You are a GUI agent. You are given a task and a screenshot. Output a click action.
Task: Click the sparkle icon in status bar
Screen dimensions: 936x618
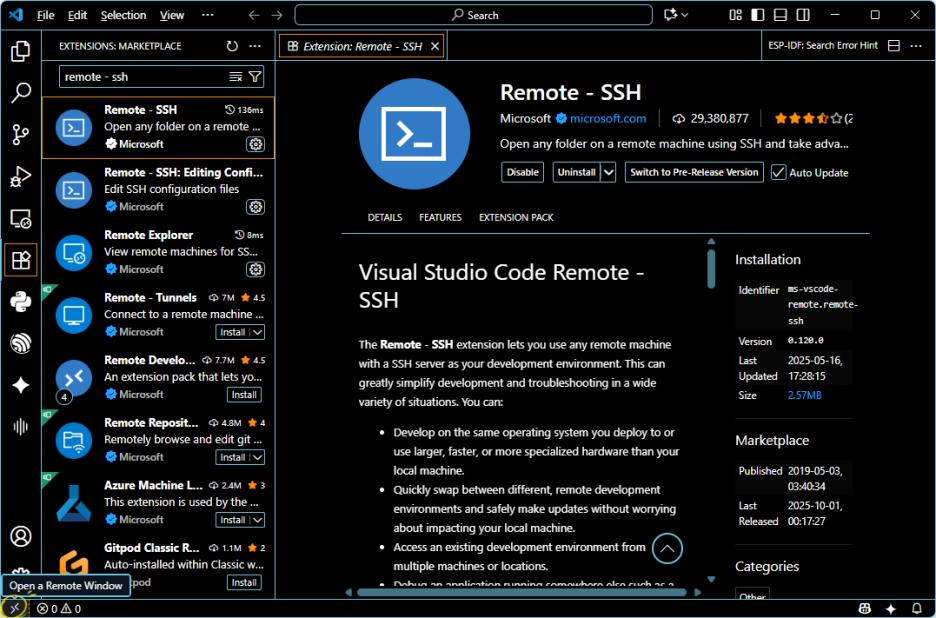click(891, 609)
